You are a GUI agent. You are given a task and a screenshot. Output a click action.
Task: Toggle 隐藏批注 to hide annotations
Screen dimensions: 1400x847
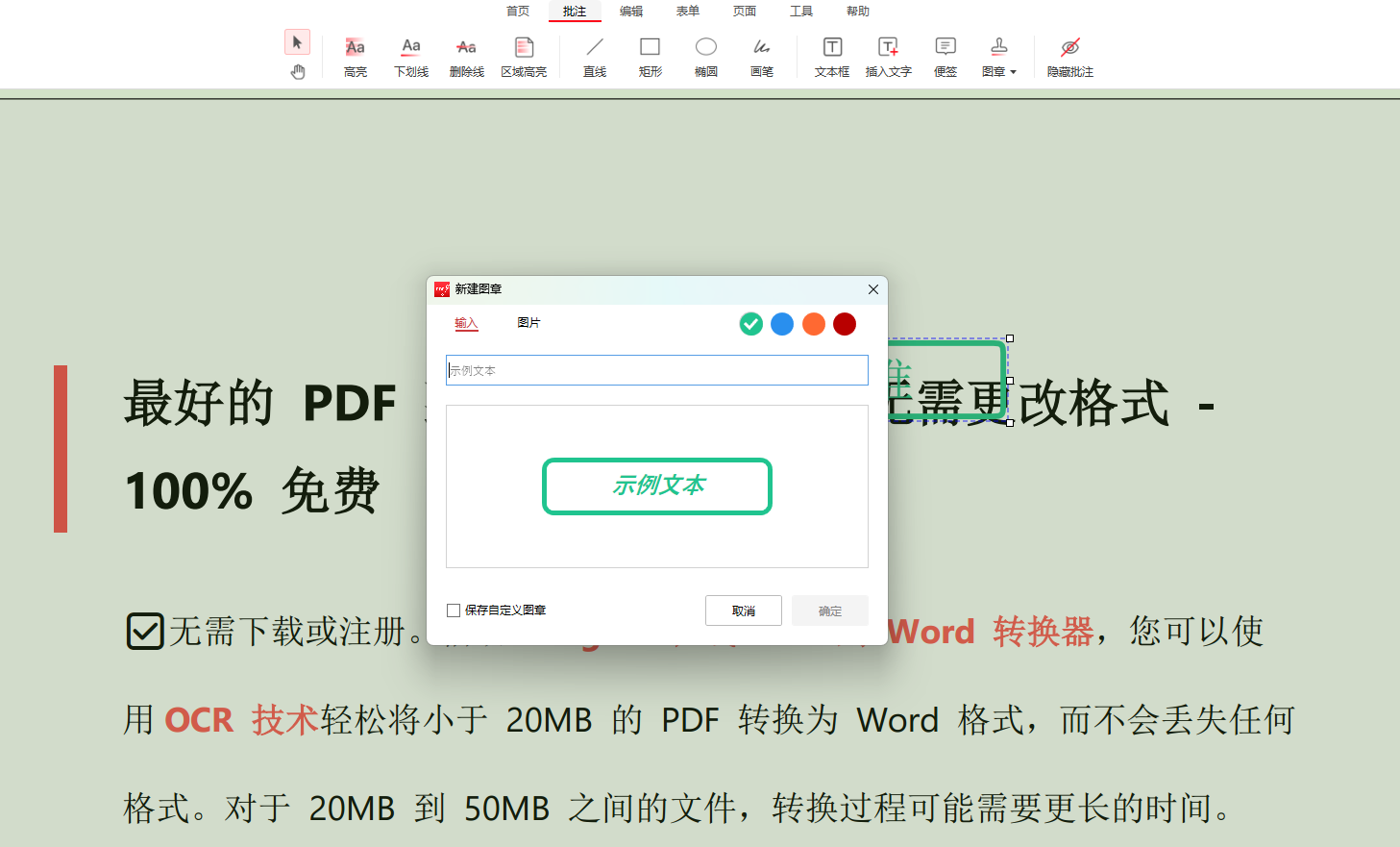[1070, 58]
